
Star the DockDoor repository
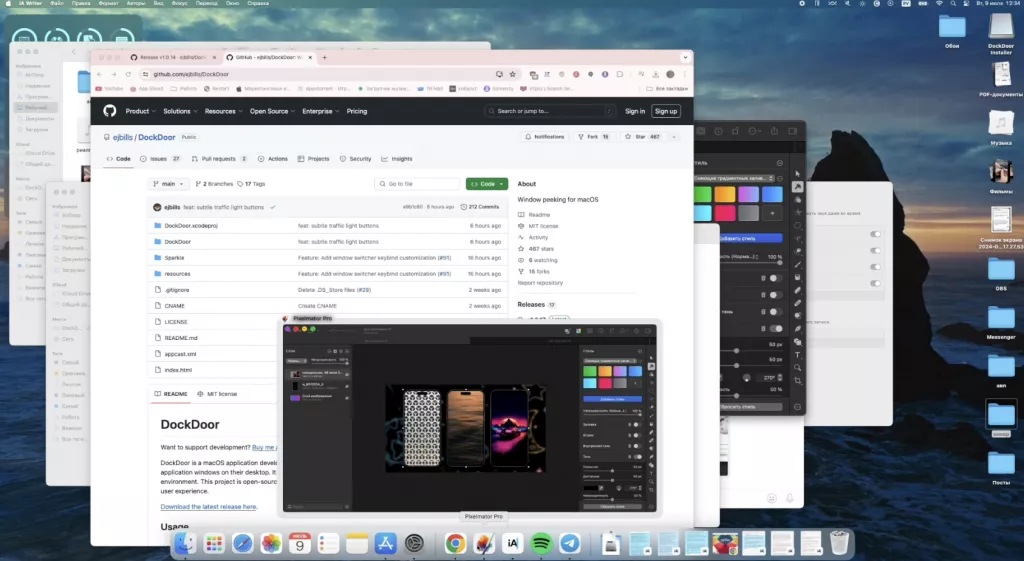pos(643,137)
